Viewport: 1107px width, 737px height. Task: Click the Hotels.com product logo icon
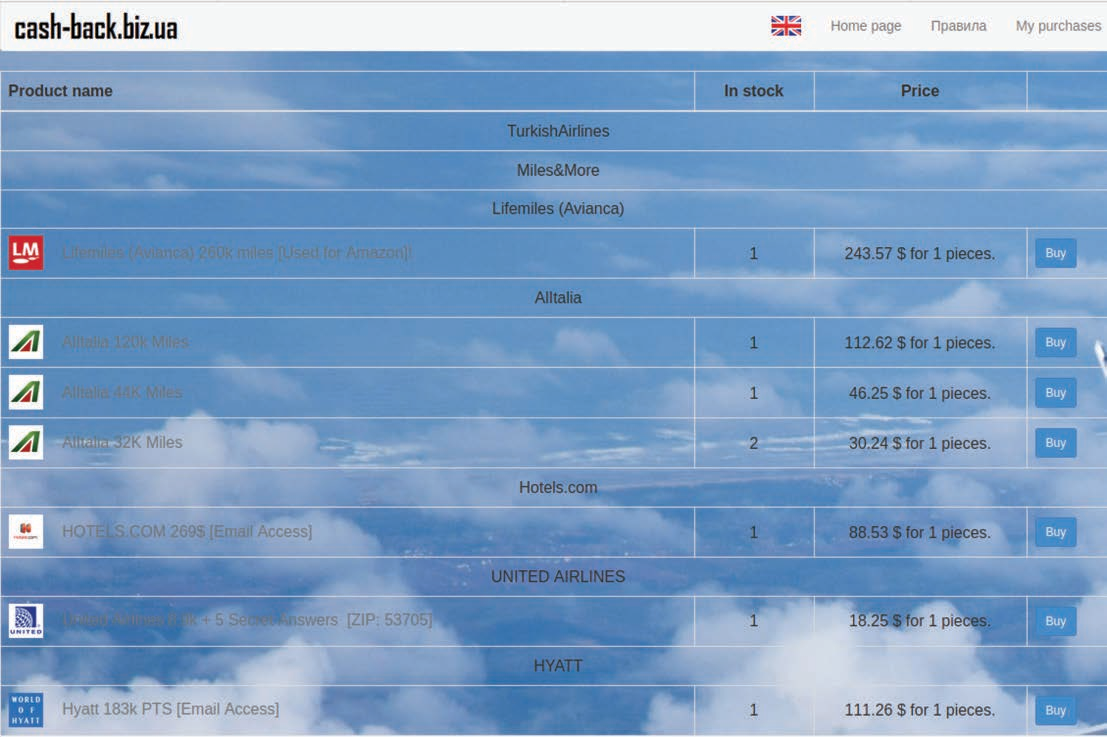pos(26,532)
